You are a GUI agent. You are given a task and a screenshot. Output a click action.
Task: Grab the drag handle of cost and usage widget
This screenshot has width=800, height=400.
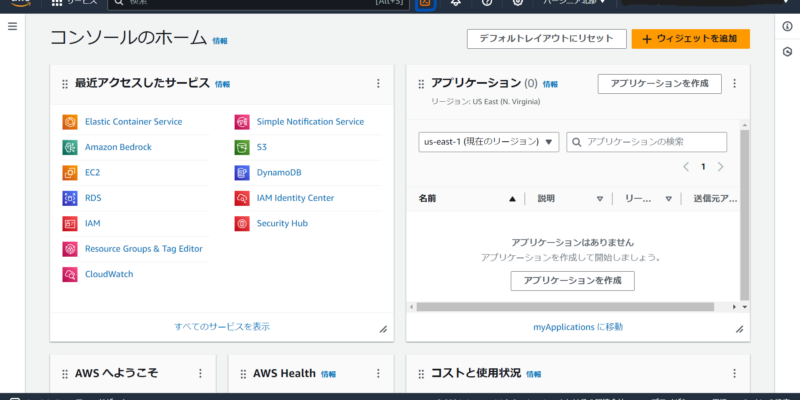pyautogui.click(x=421, y=374)
